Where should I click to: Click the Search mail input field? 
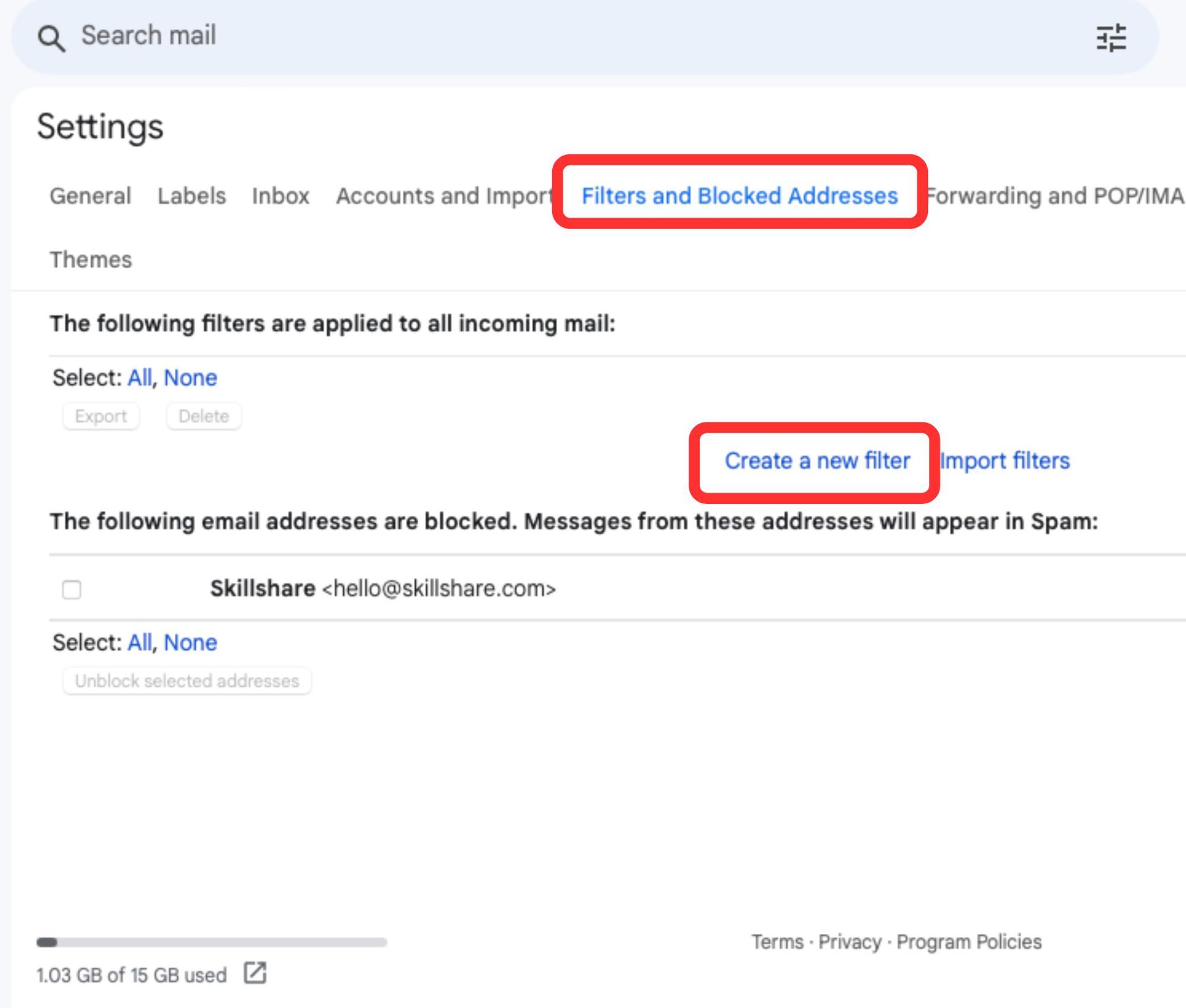(556, 36)
